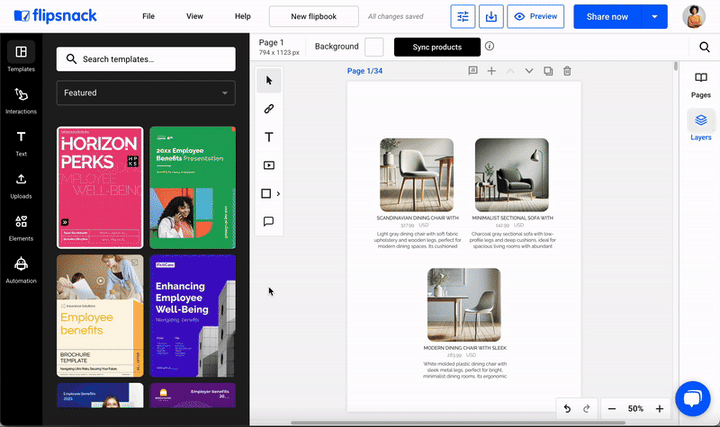The image size is (720, 427).
Task: Select the video embed tool
Action: (x=269, y=165)
